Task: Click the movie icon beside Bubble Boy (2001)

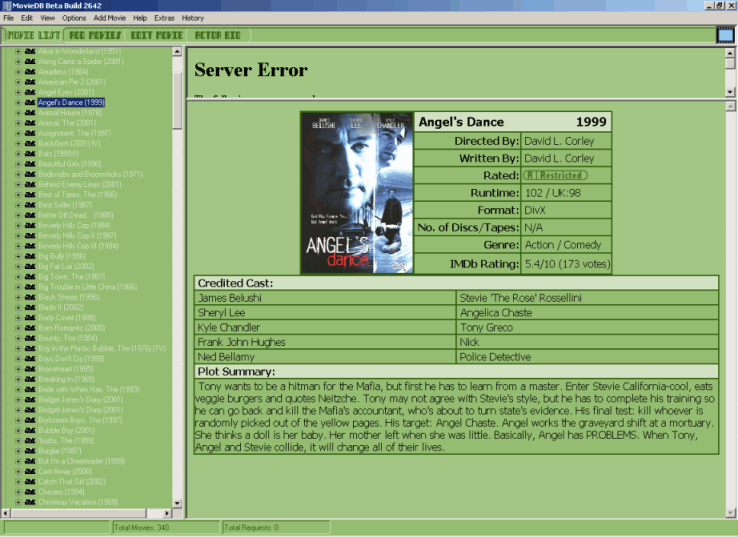Action: point(30,430)
